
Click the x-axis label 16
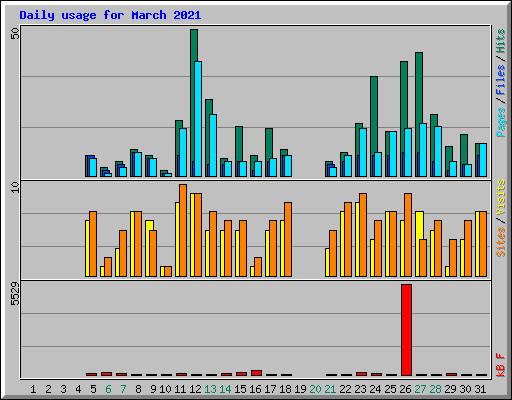[255, 389]
